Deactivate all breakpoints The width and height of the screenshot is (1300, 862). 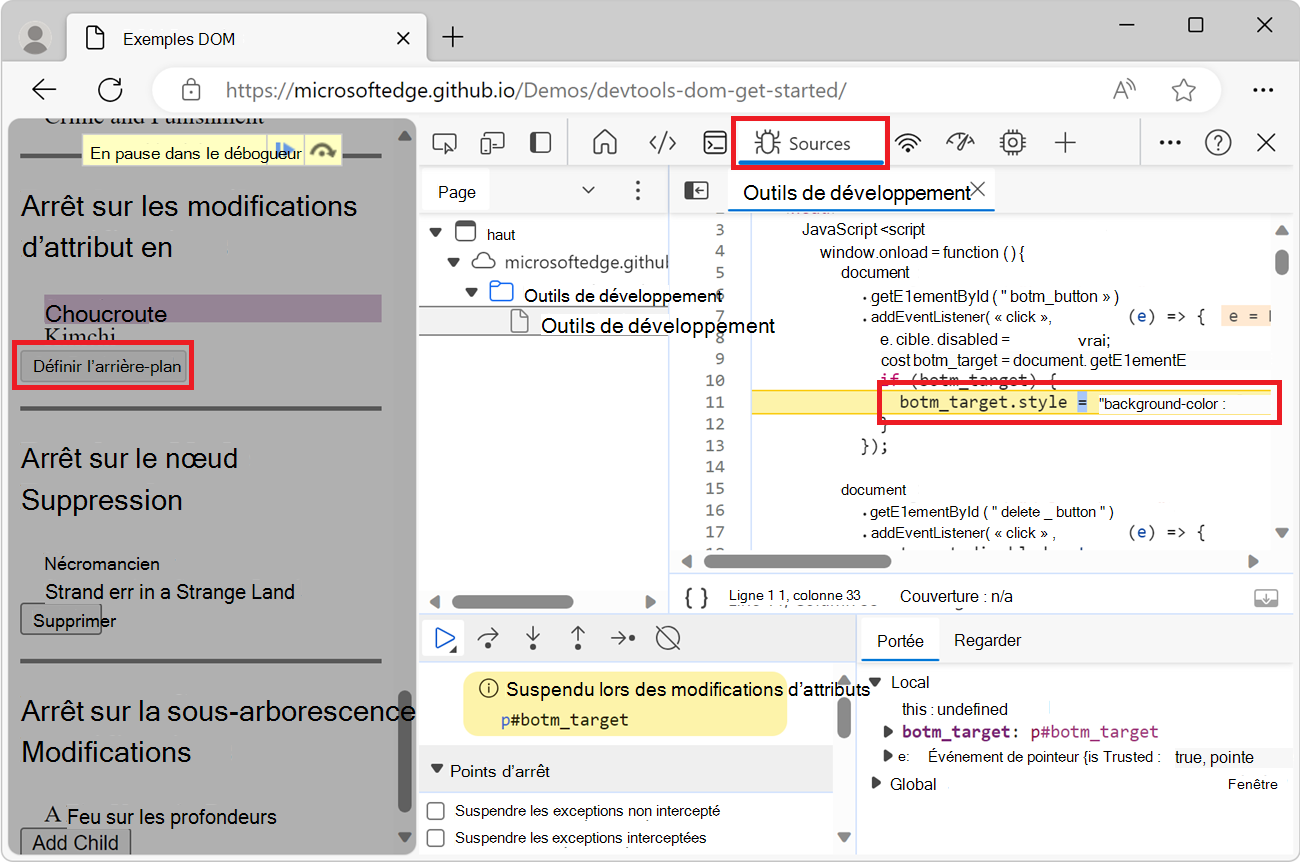click(668, 637)
